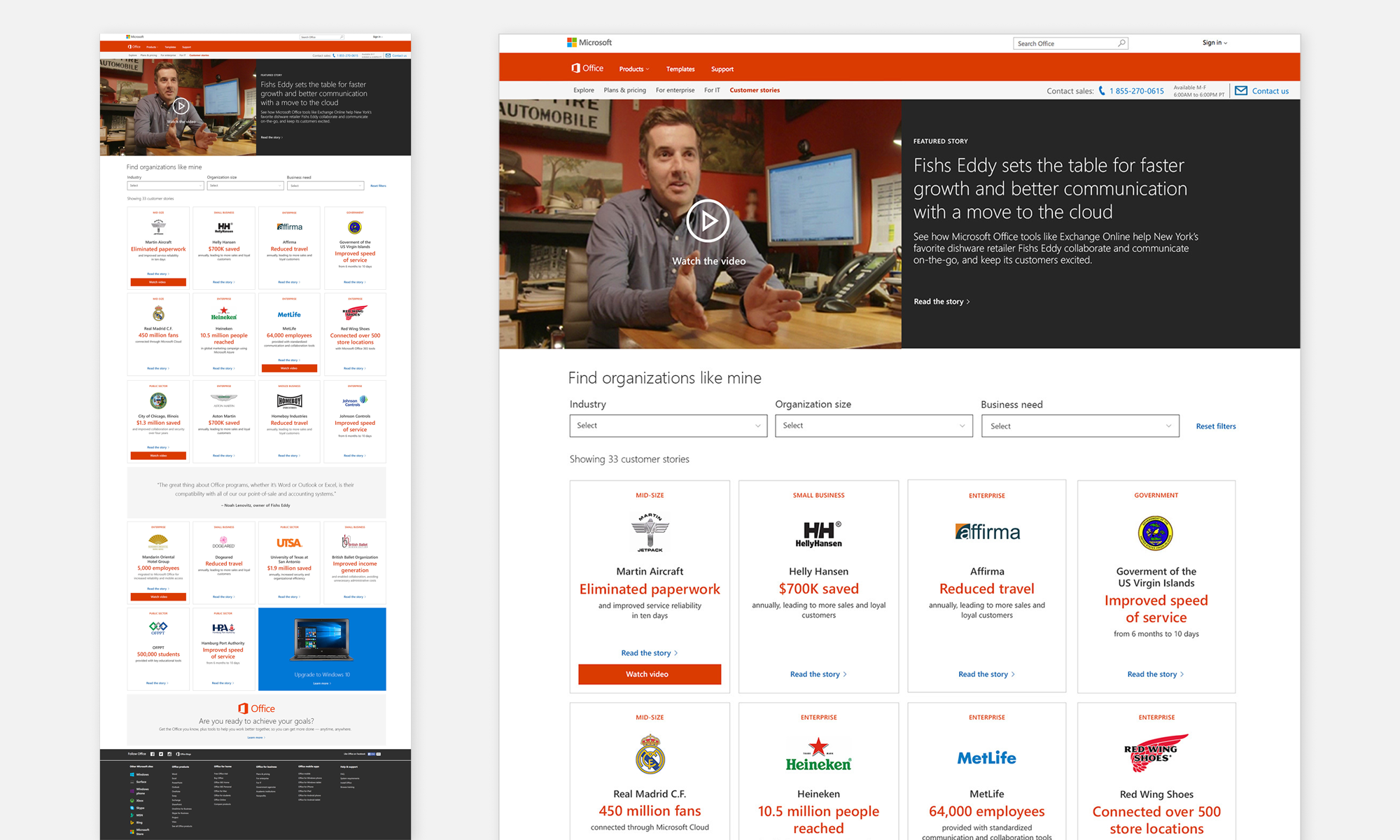Viewport: 1400px width, 840px height.
Task: Click the Martin Aircraft Jetpack logo in large view
Action: coord(650,533)
